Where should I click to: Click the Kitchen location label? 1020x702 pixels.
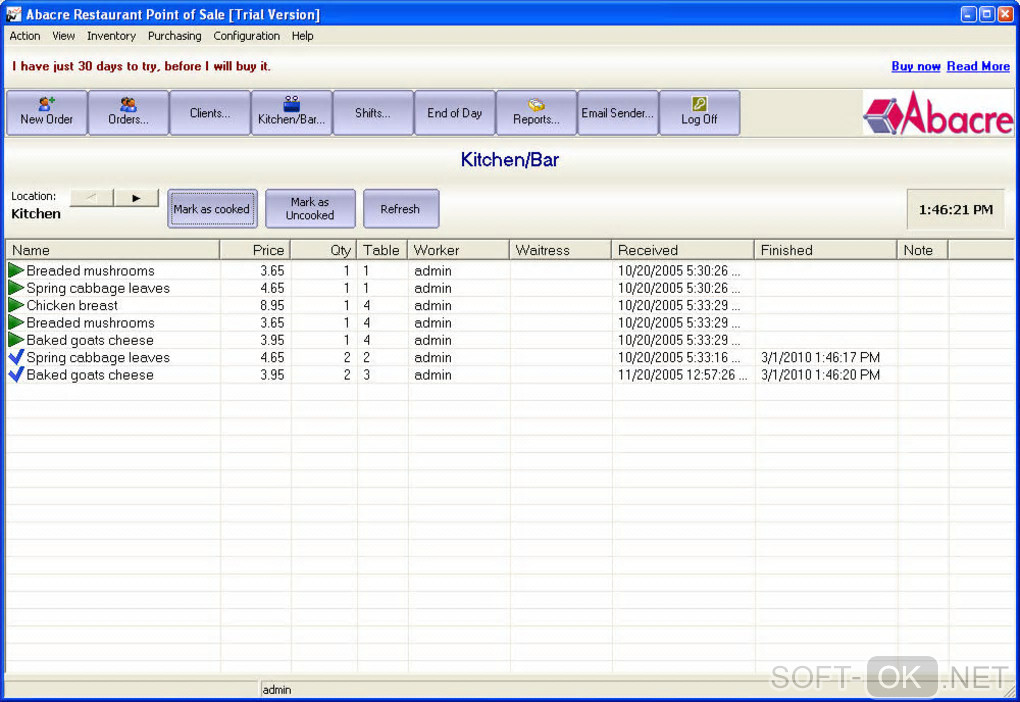(36, 213)
